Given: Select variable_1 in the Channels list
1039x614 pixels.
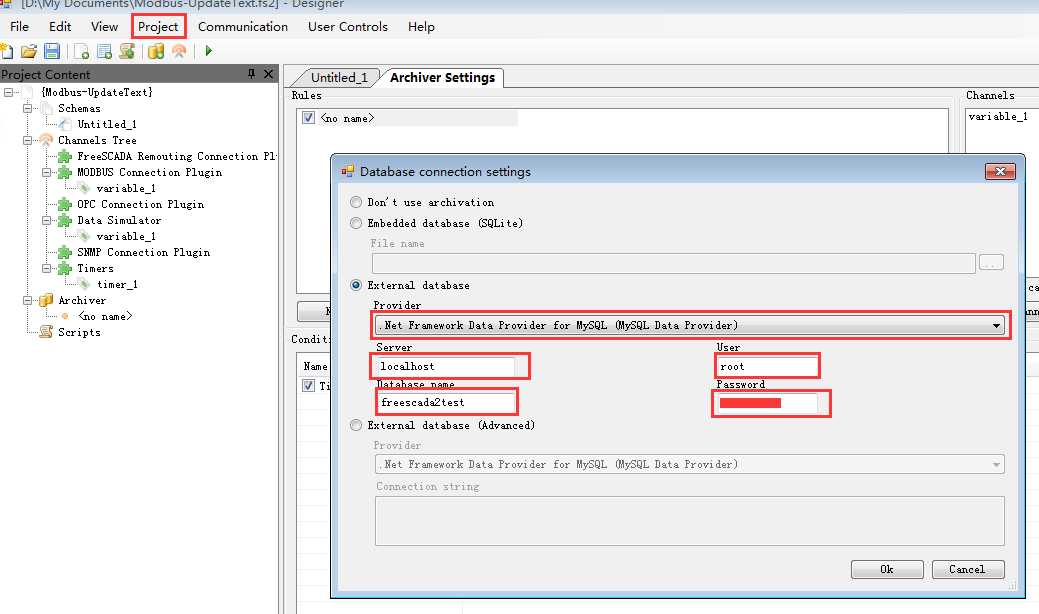Looking at the screenshot, I should pyautogui.click(x=998, y=117).
